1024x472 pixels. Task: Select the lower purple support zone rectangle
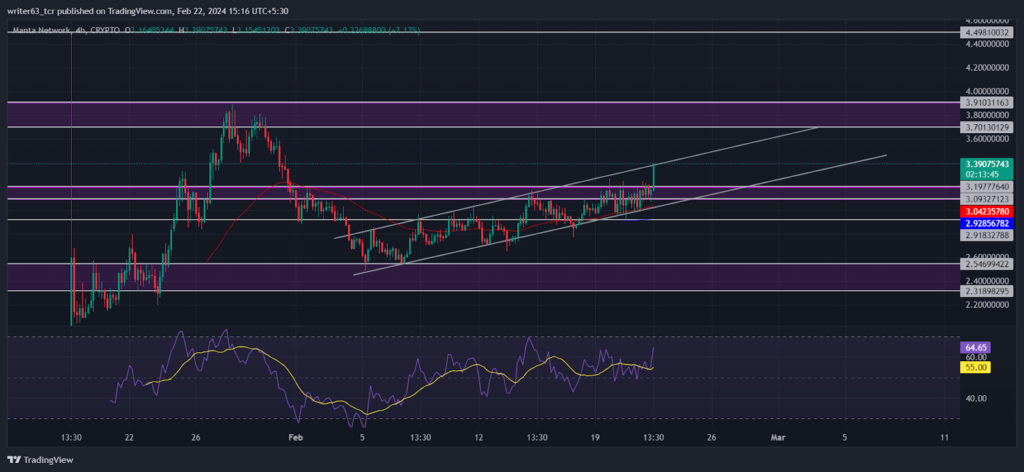(x=482, y=277)
